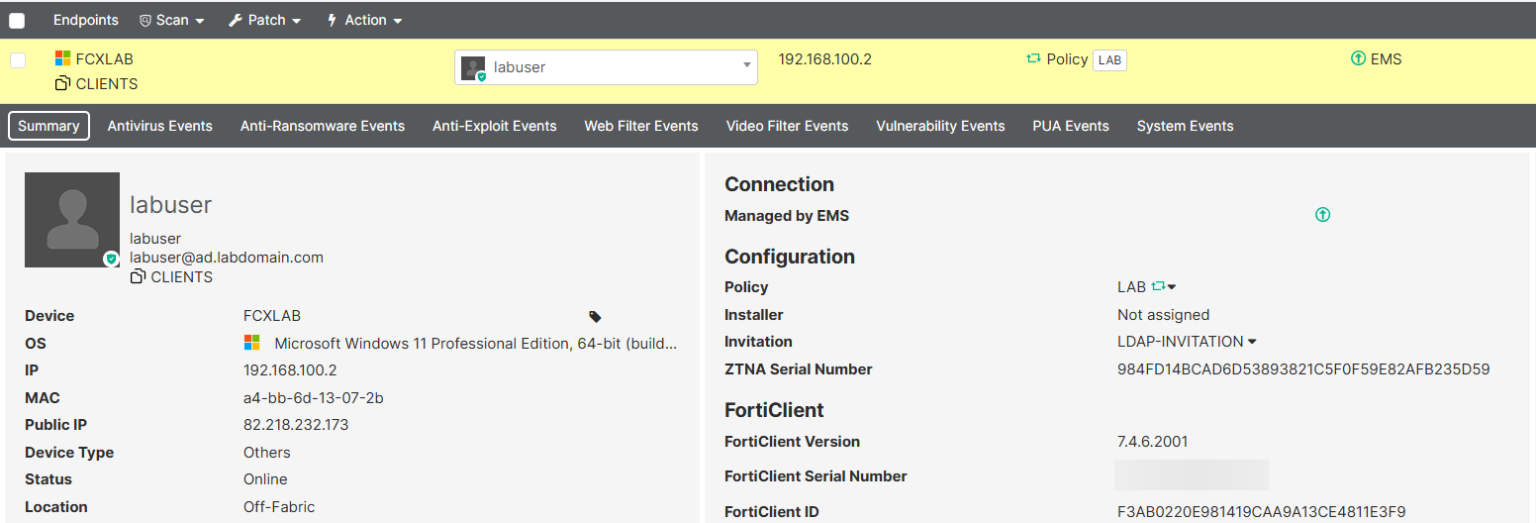Open the Anti-Ransomware Events tab
Screen dimensions: 1536x523
pos(322,126)
